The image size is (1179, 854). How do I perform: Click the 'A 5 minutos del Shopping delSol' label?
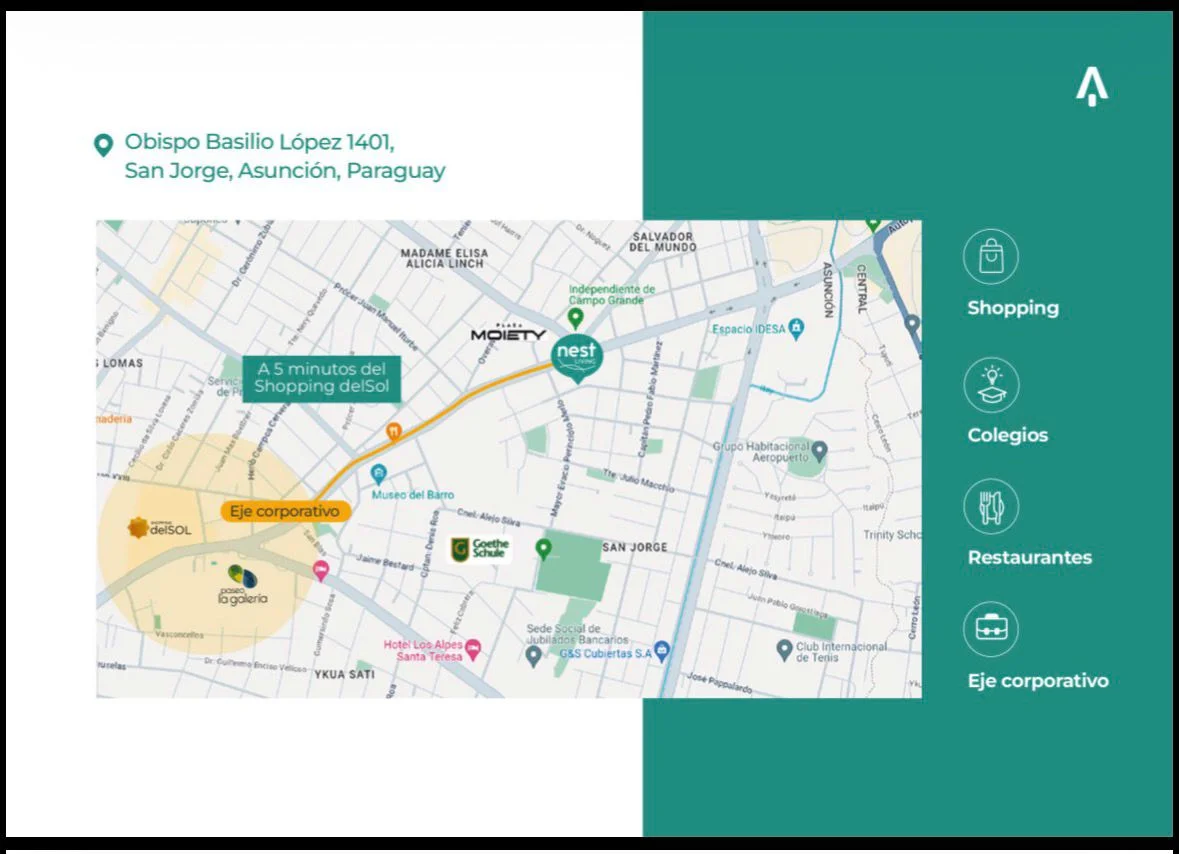[x=321, y=378]
